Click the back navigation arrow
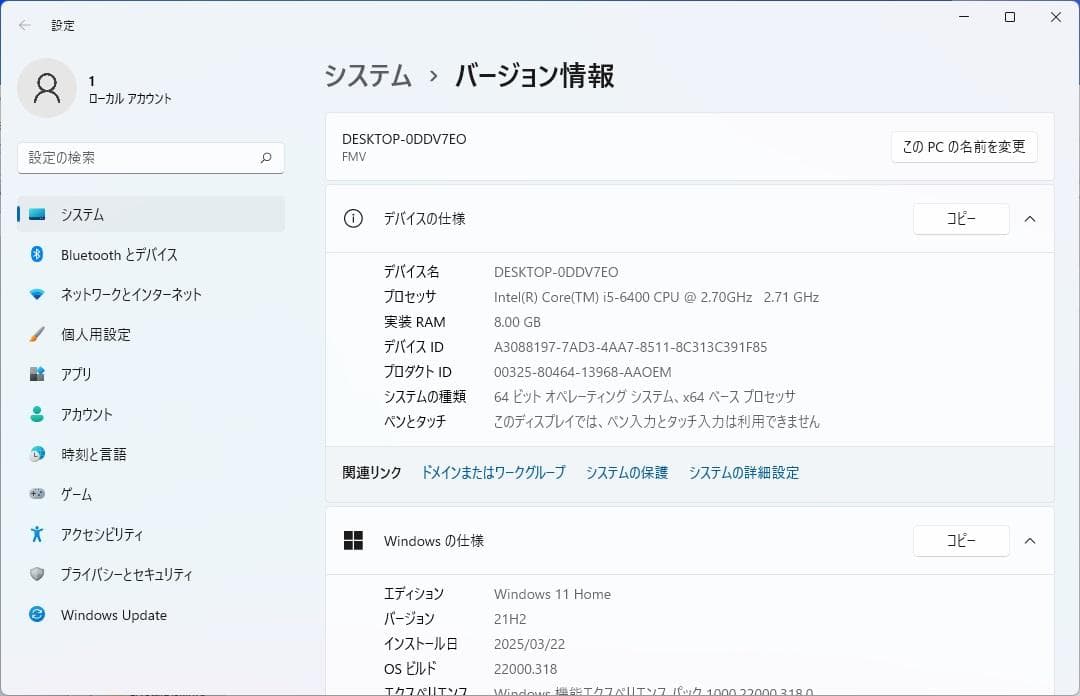Image resolution: width=1080 pixels, height=696 pixels. [24, 24]
